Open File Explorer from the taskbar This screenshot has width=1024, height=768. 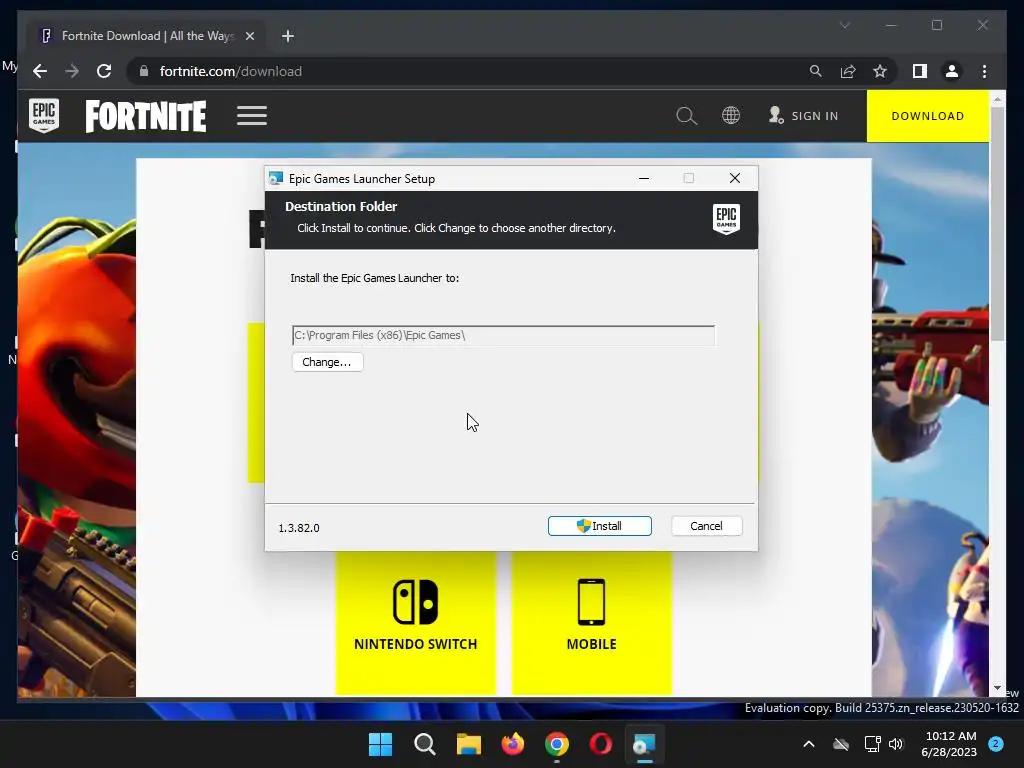pyautogui.click(x=468, y=744)
